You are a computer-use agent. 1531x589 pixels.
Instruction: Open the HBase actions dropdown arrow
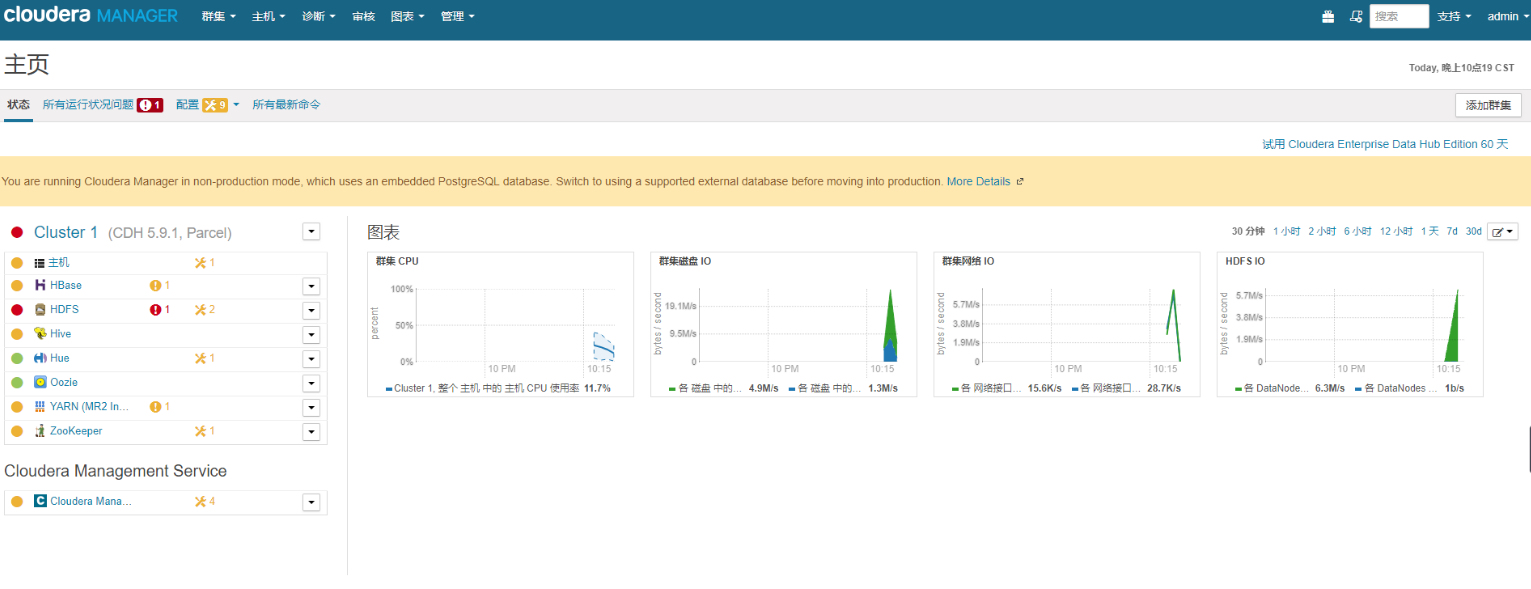tap(312, 286)
